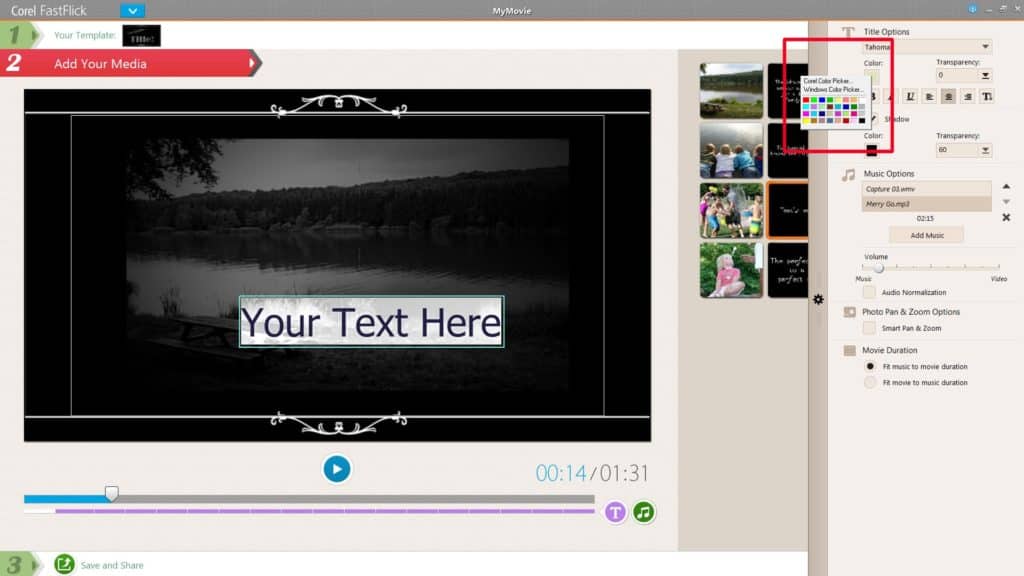Click the purple Edit Title button
Screen dimensions: 1024x576
(615, 512)
